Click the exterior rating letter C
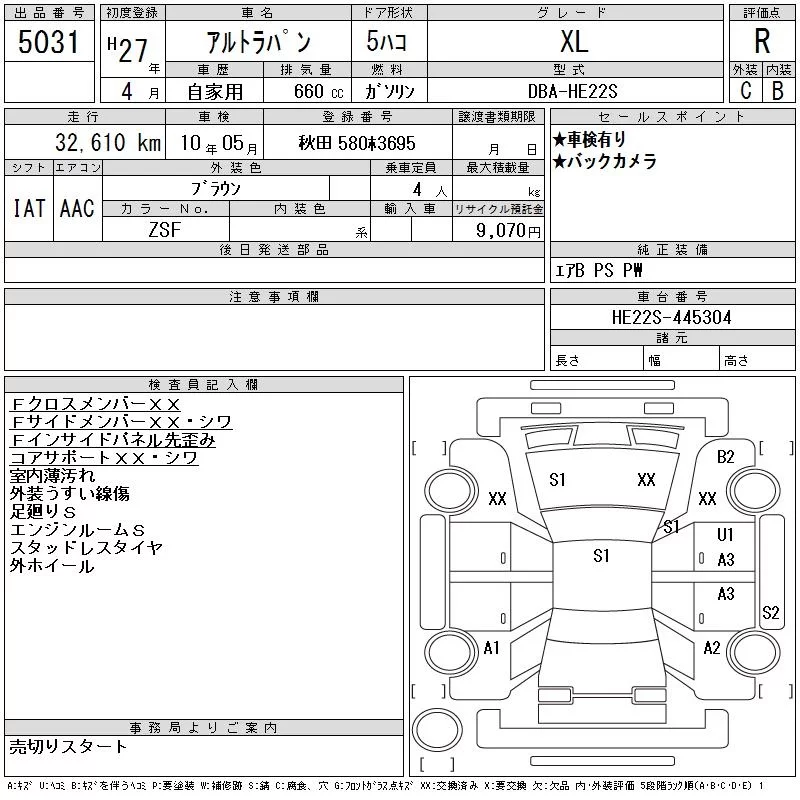The width and height of the screenshot is (800, 800). 745,90
